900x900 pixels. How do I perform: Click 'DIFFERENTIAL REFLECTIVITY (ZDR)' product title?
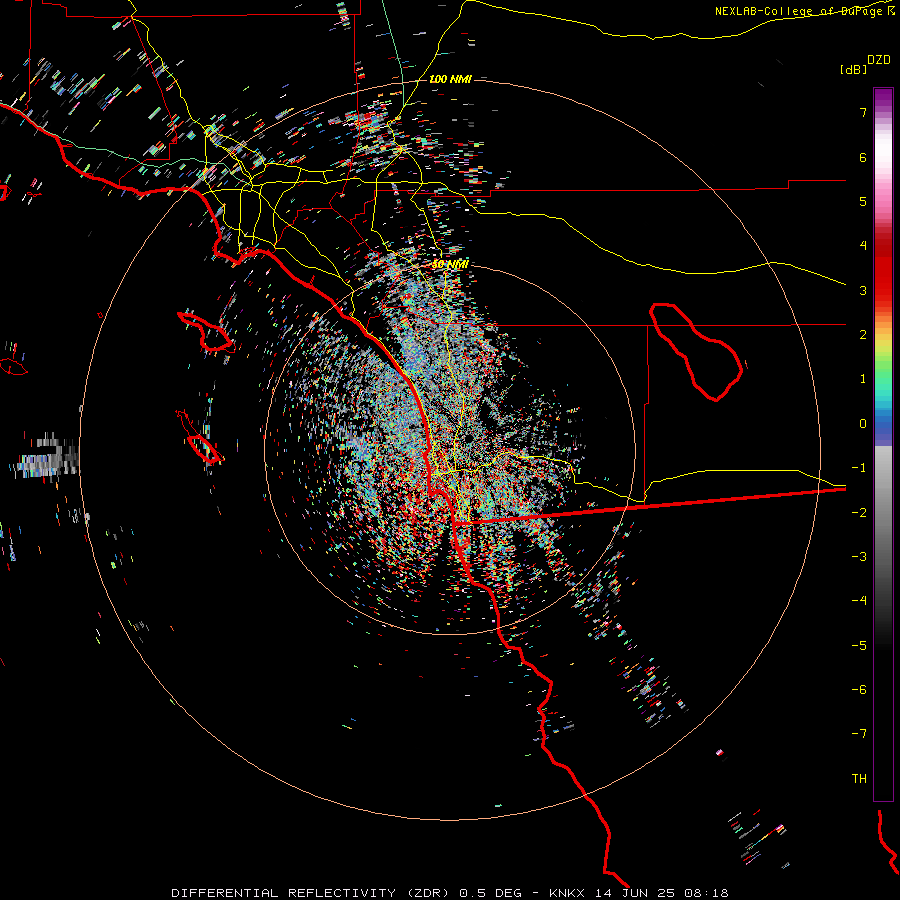[x=313, y=893]
